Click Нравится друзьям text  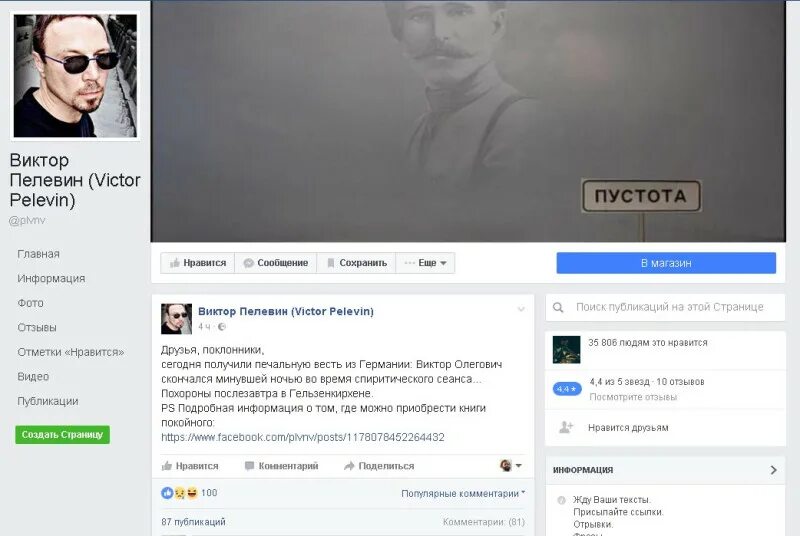(628, 428)
